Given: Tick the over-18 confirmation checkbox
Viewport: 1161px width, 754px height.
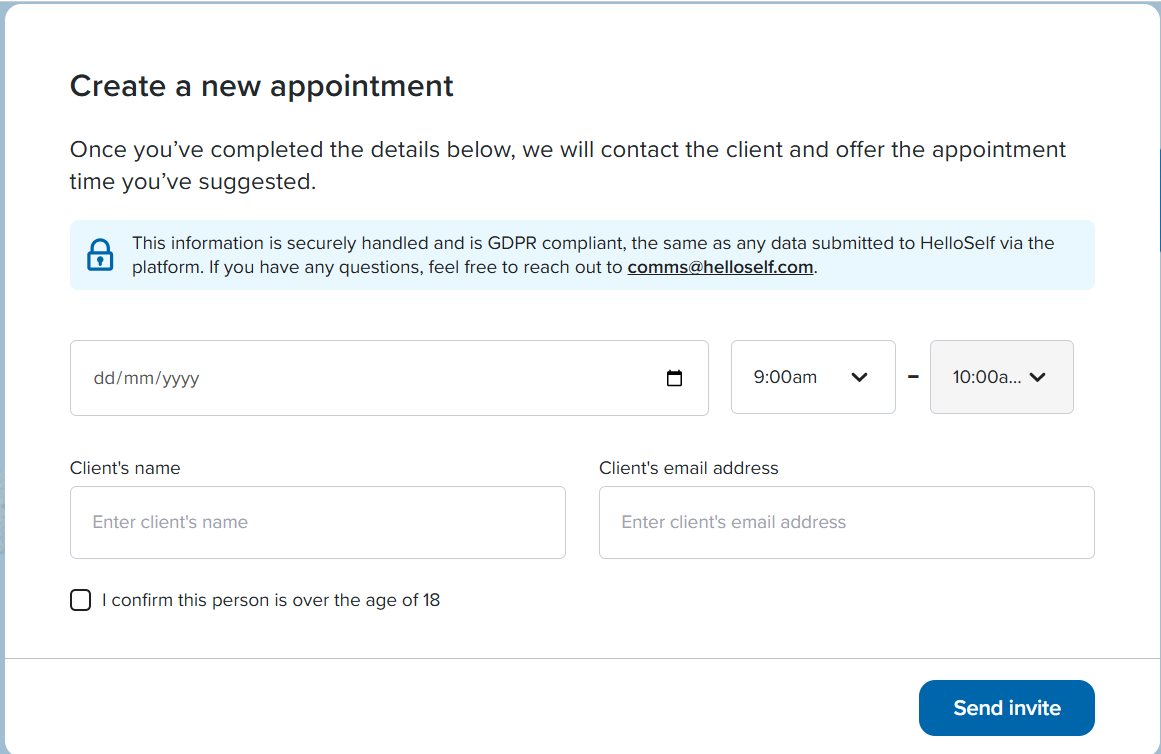Looking at the screenshot, I should click(x=81, y=600).
